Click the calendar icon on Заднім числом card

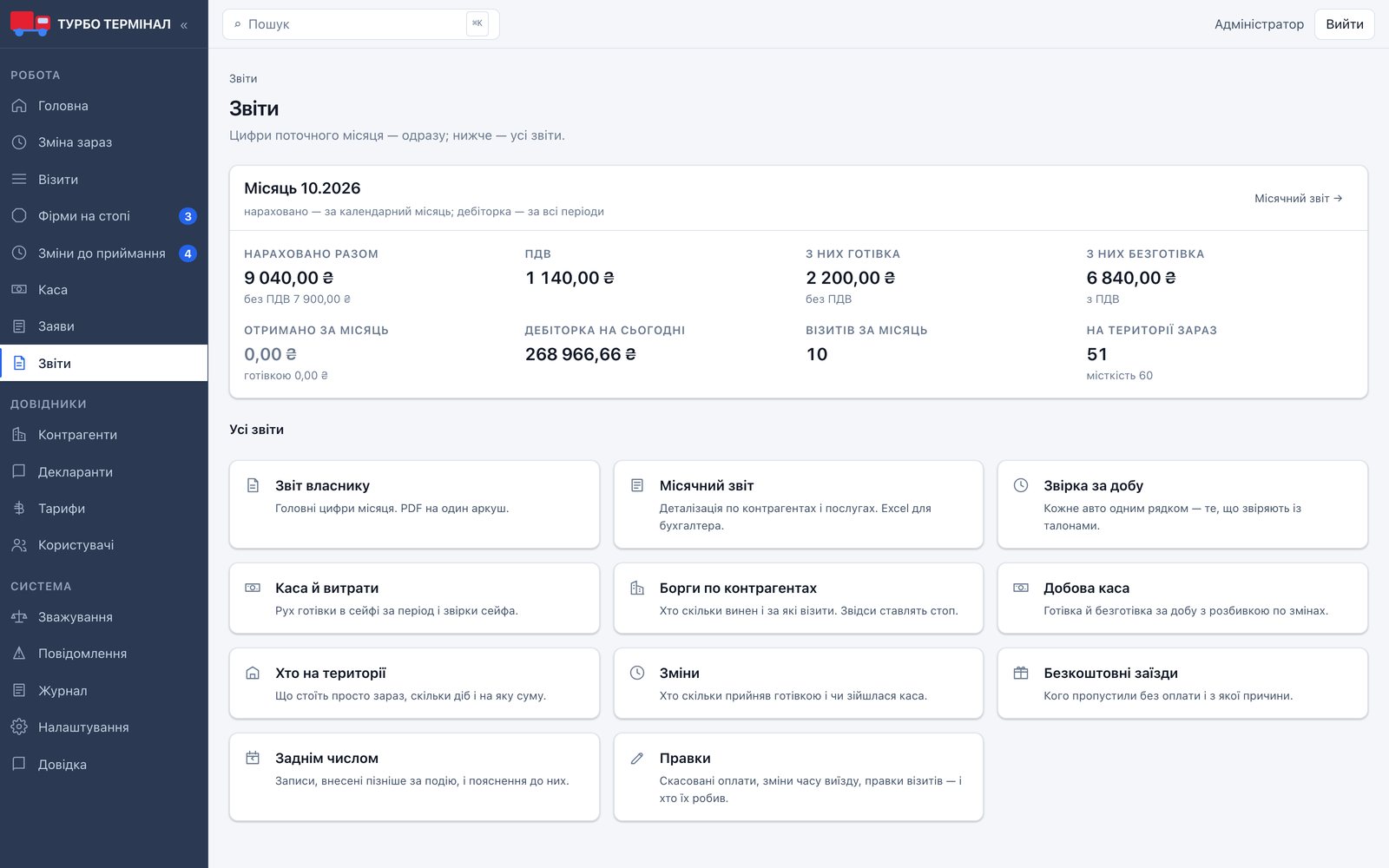coord(253,759)
